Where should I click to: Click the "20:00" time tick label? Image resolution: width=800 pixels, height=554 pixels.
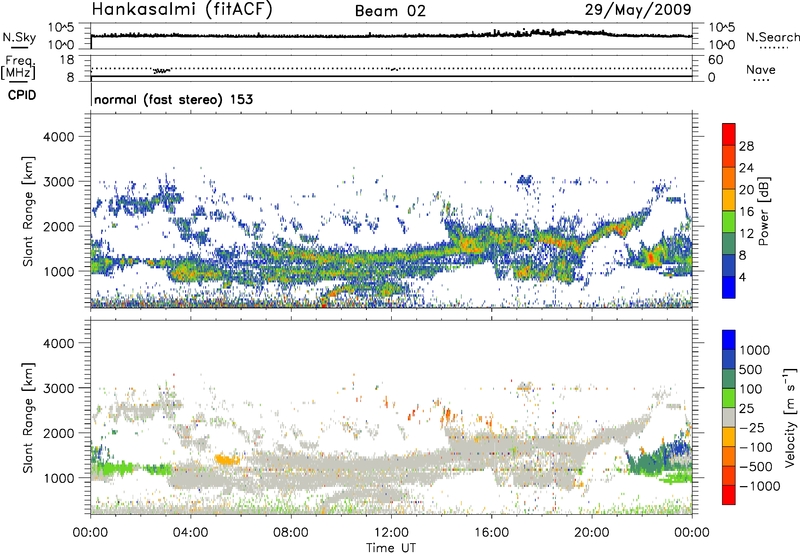(592, 533)
